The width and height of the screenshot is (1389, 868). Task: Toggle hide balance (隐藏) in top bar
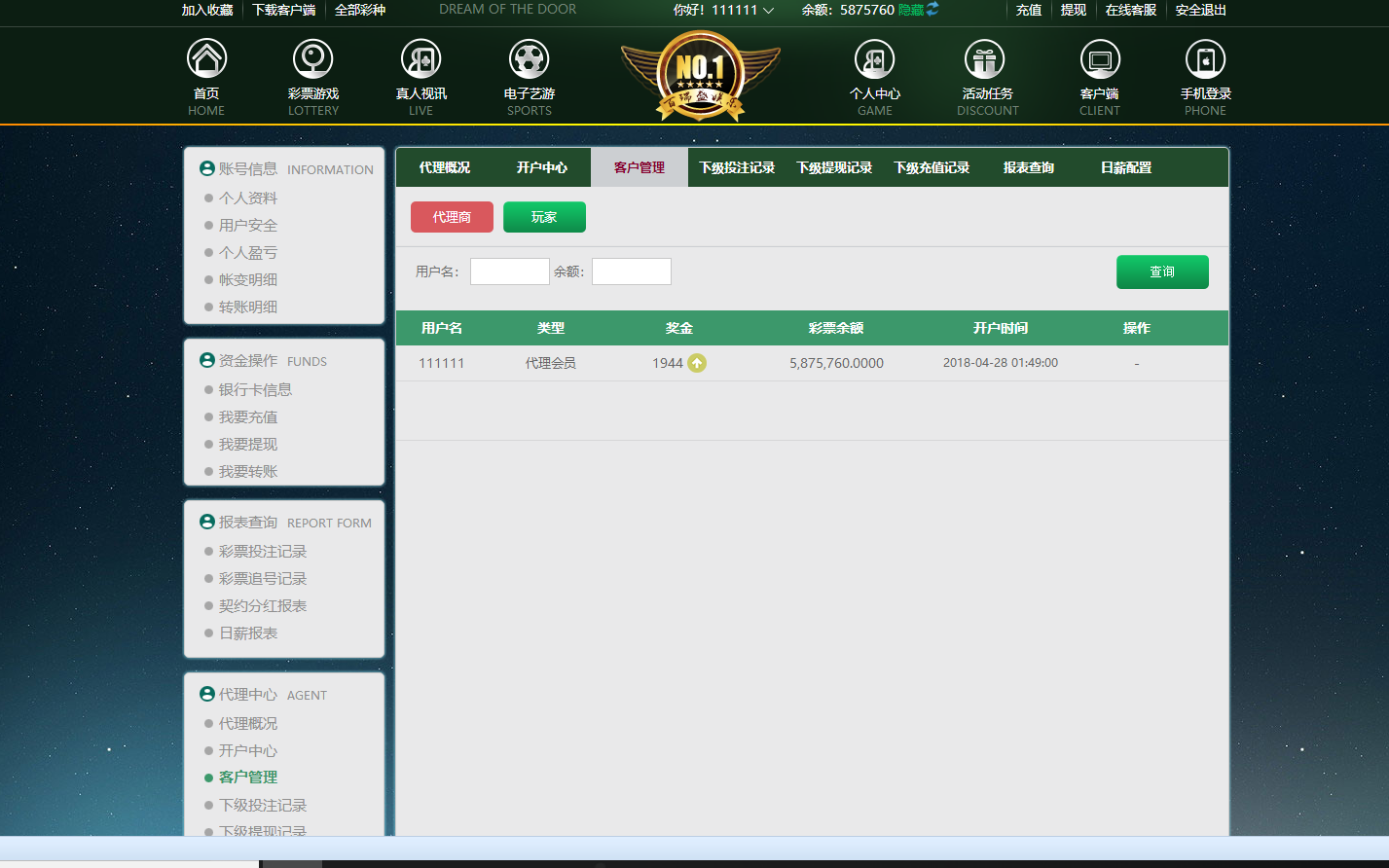pos(910,10)
